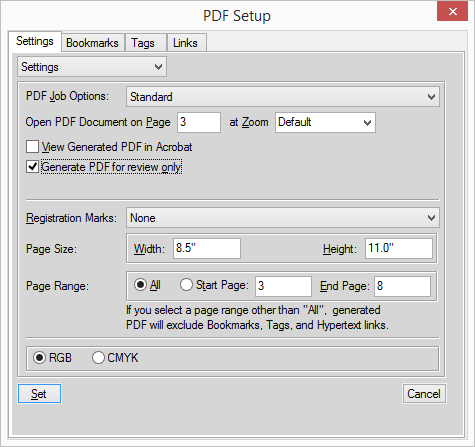Viewport: 475px width, 447px height.
Task: Open the Settings dropdown below tabs
Action: pos(92,67)
